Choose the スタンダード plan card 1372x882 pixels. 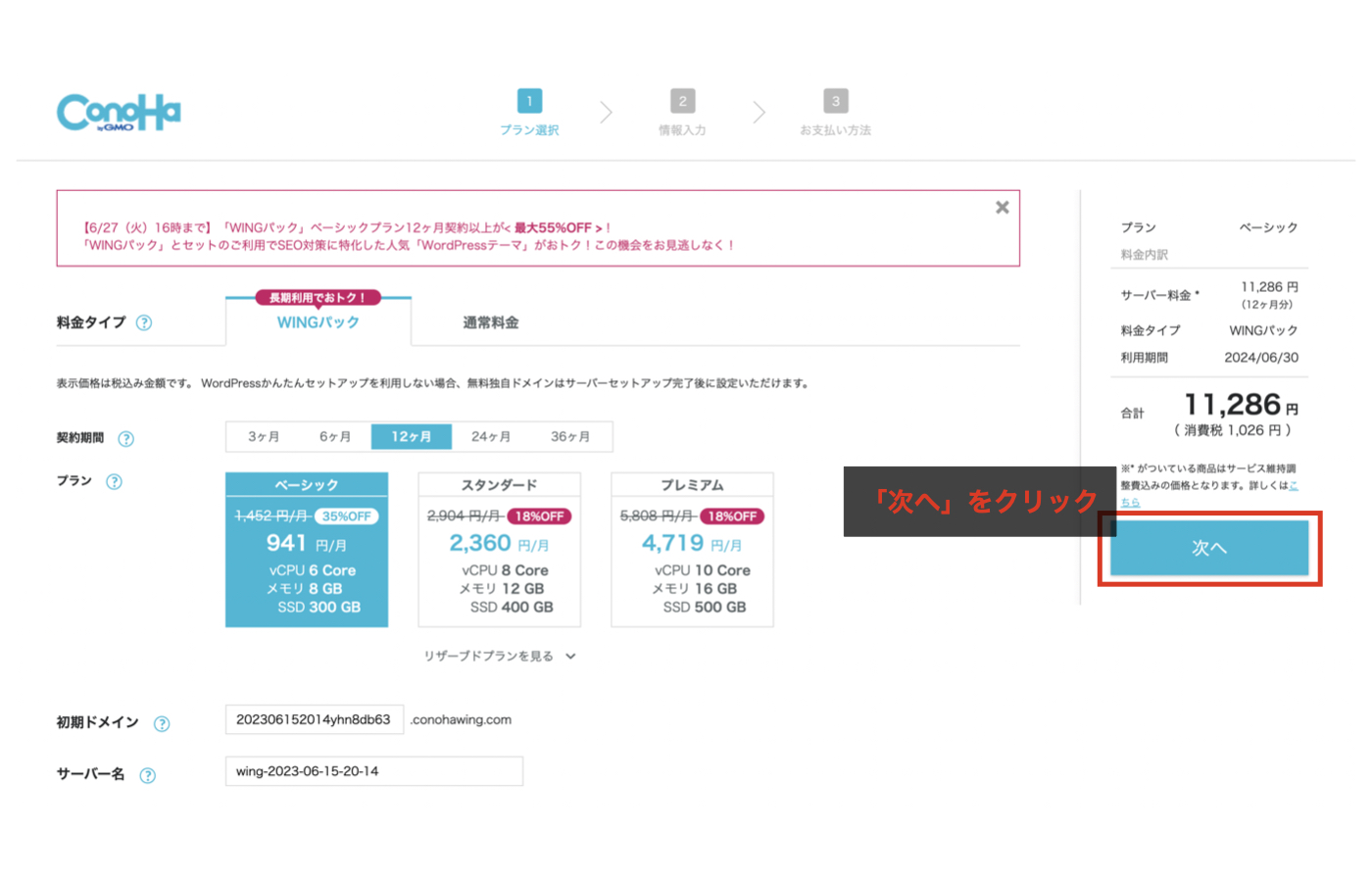coord(499,550)
